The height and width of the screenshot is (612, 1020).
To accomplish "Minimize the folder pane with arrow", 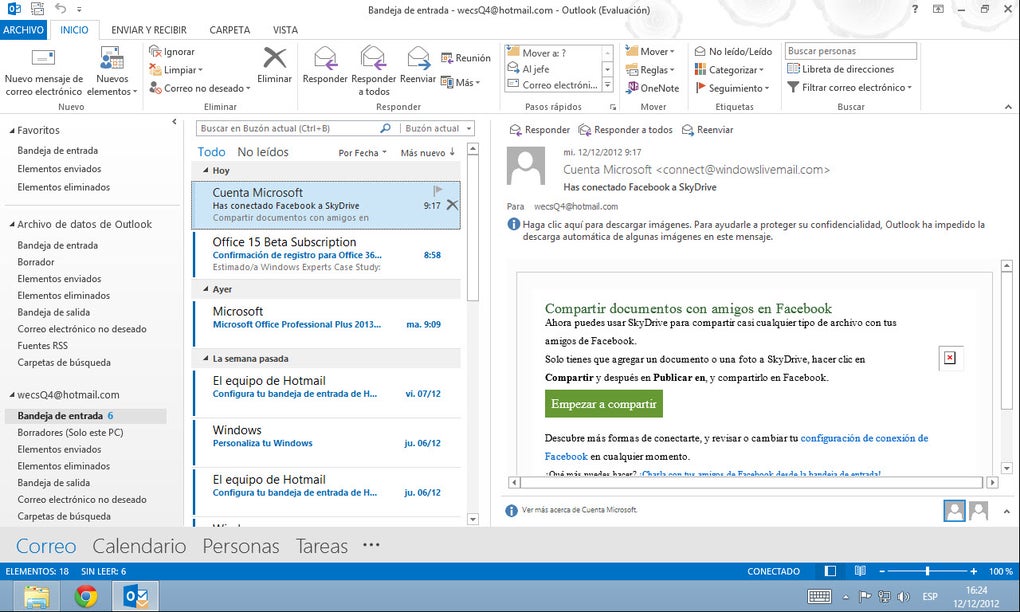I will pyautogui.click(x=174, y=122).
